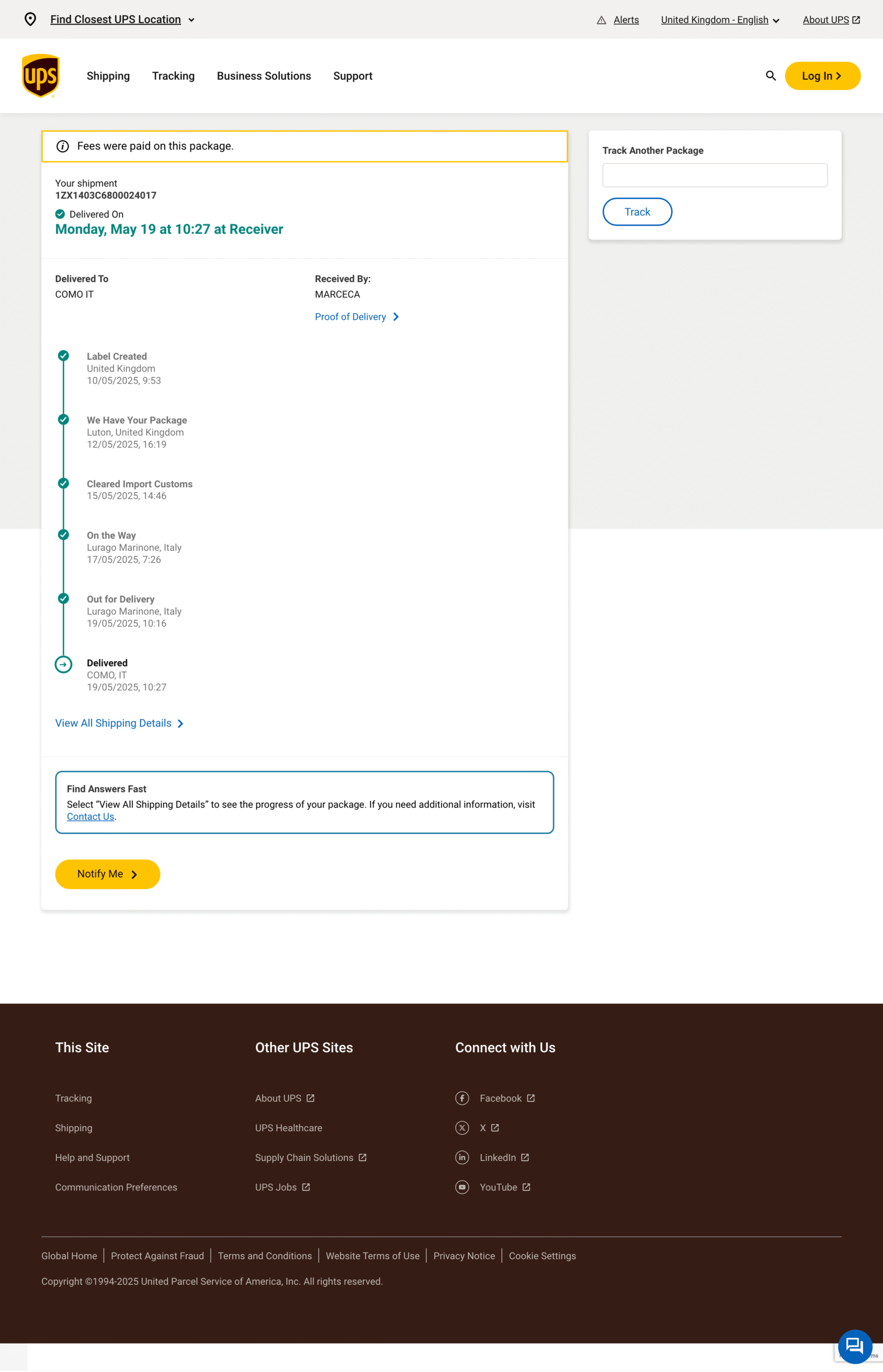Image resolution: width=883 pixels, height=1372 pixels.
Task: Focus the Track Another Package input field
Action: [715, 175]
